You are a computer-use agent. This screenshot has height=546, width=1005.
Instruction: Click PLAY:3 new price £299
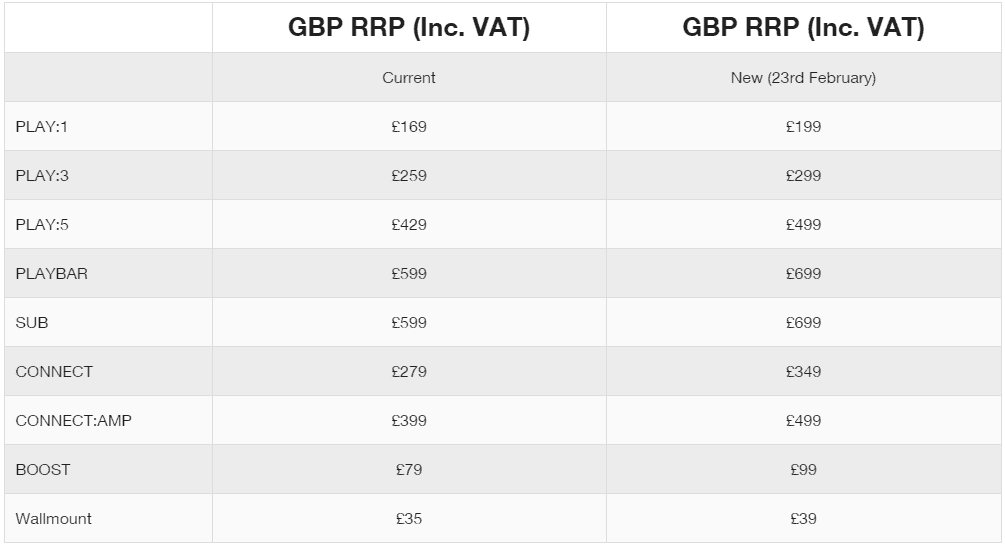(x=803, y=176)
